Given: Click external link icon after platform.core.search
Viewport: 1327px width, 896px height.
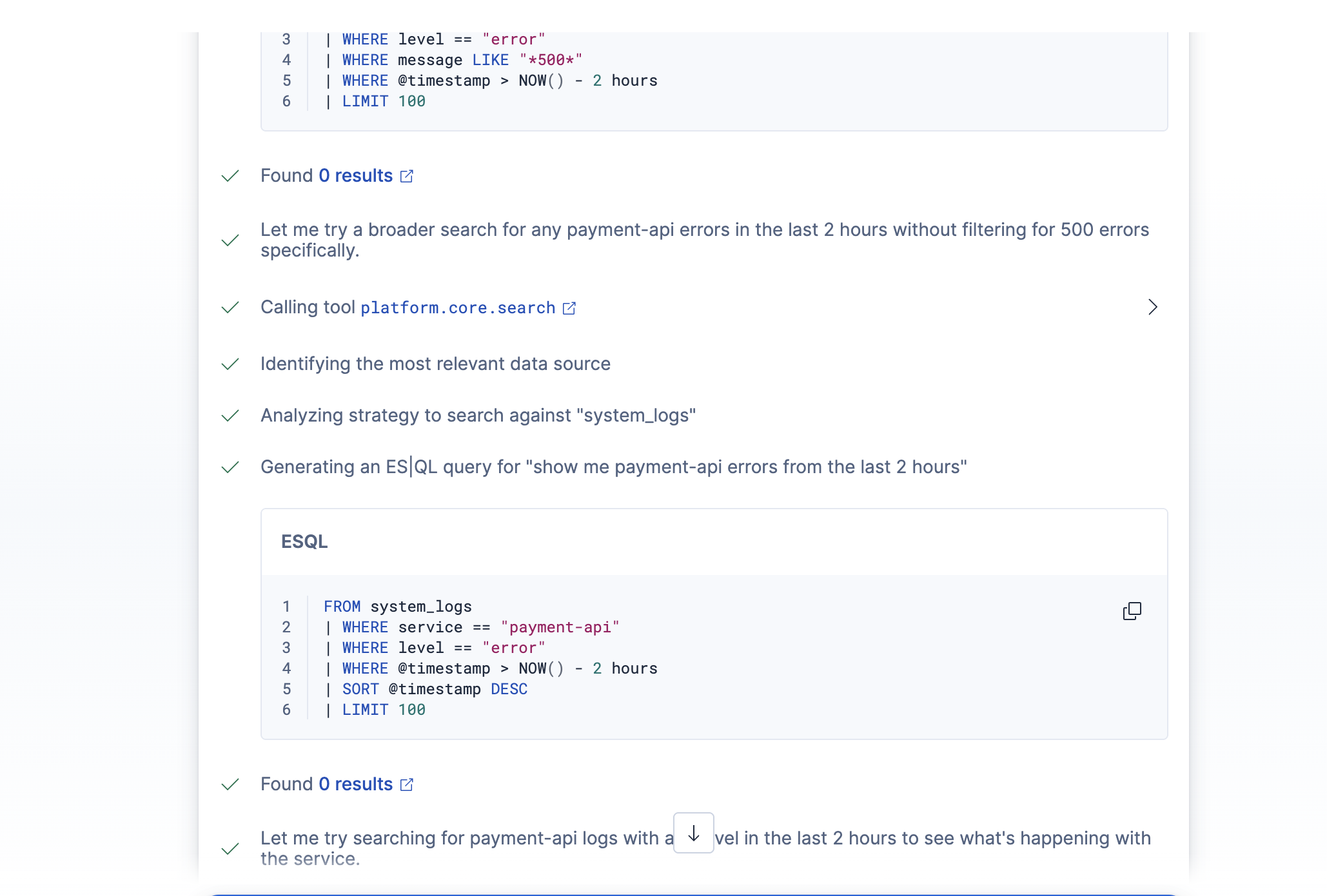Looking at the screenshot, I should coord(569,308).
